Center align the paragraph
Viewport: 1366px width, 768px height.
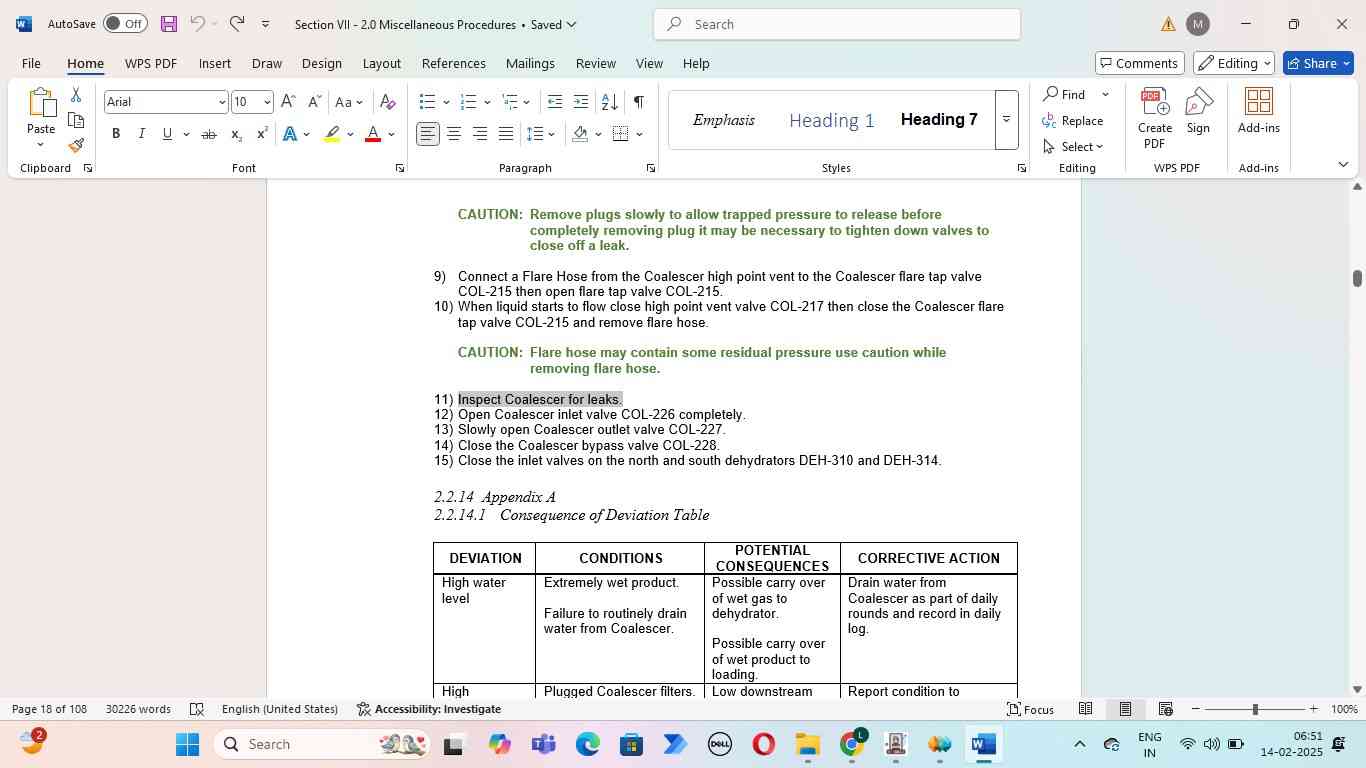point(454,134)
